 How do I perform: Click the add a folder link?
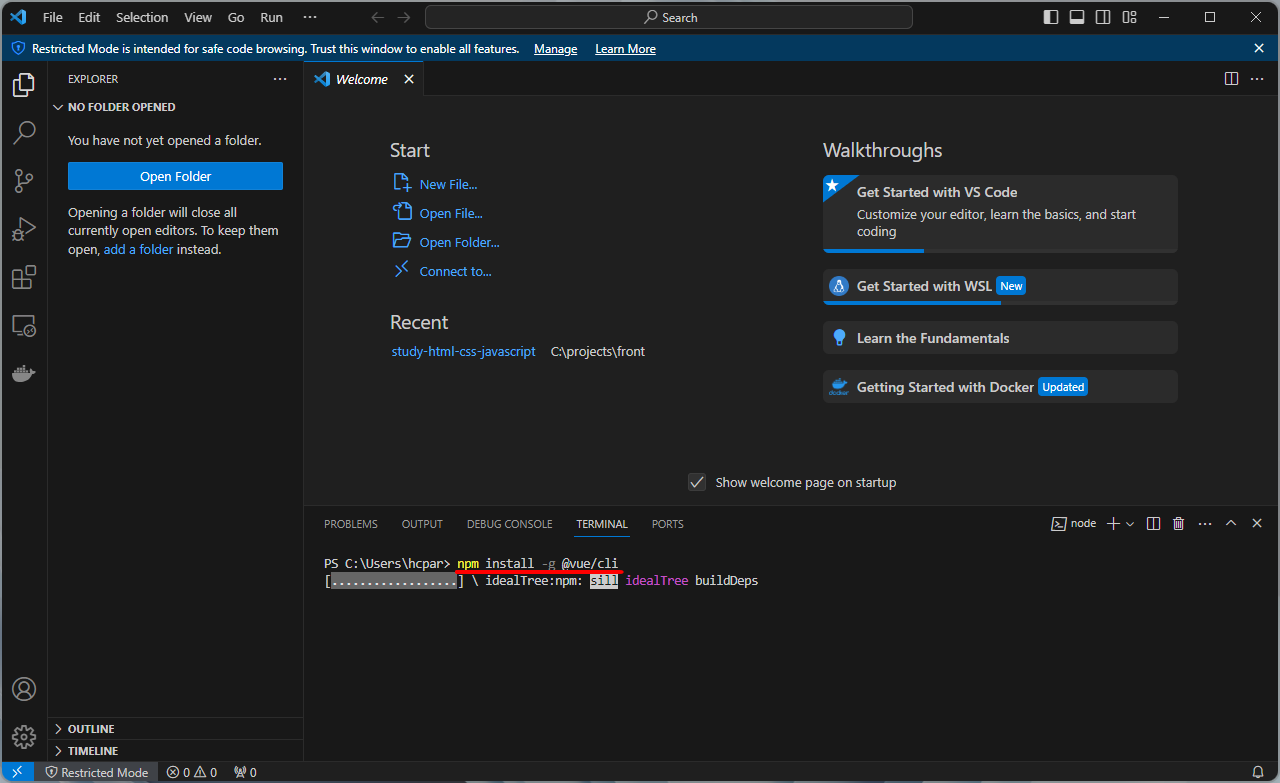139,249
